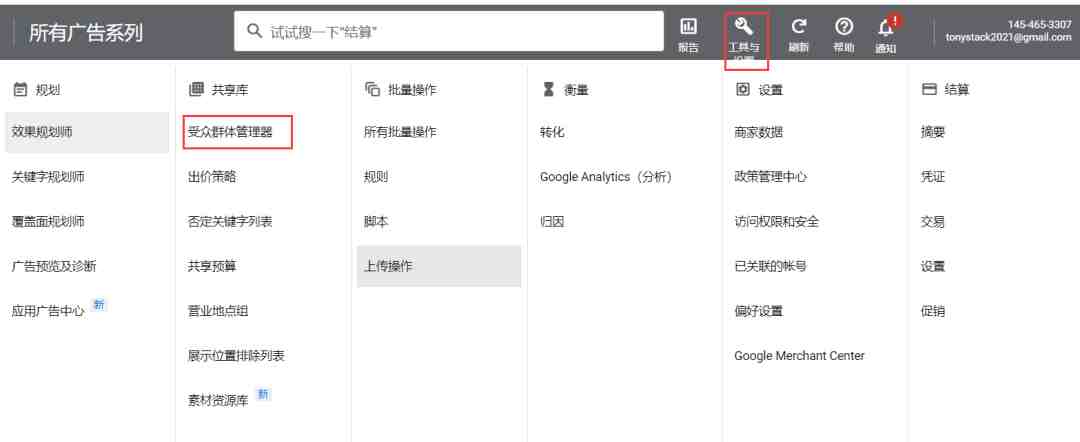Open 摘要 under billing
The width and height of the screenshot is (1080, 442).
click(933, 132)
